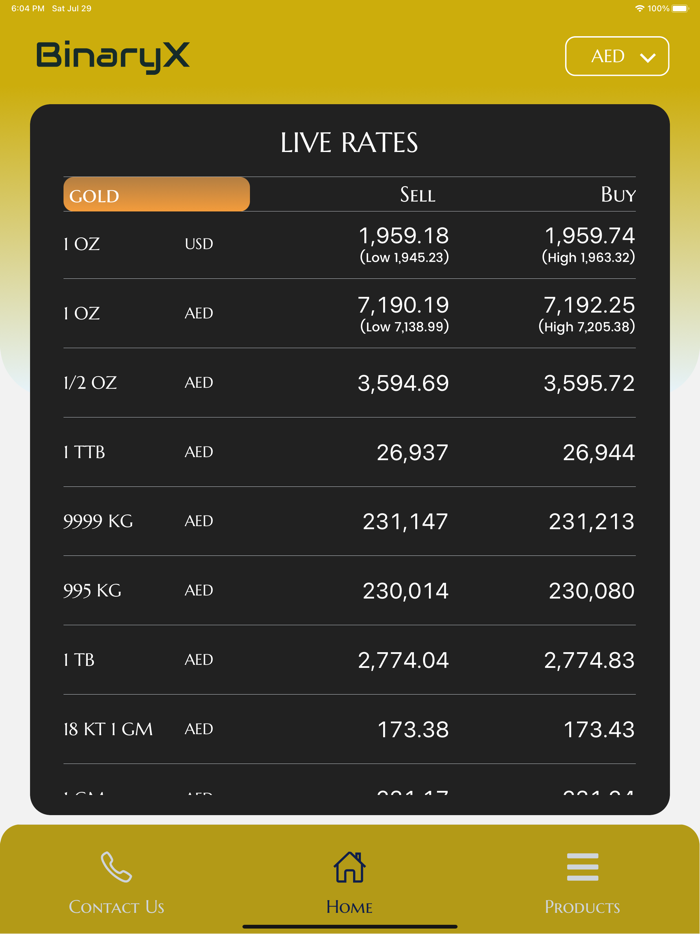This screenshot has height=934, width=700.
Task: Open the AED currency dropdown
Action: [x=617, y=56]
